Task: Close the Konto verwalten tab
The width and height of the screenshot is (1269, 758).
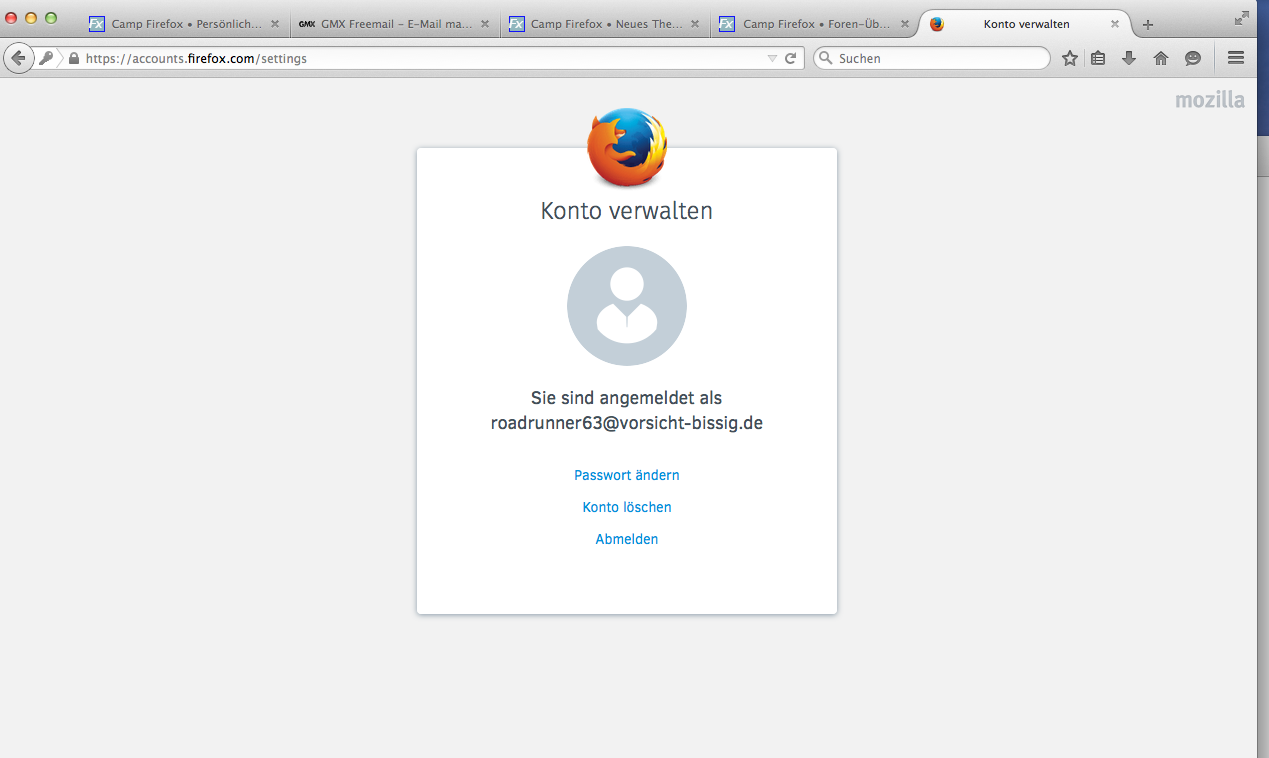Action: click(1115, 24)
